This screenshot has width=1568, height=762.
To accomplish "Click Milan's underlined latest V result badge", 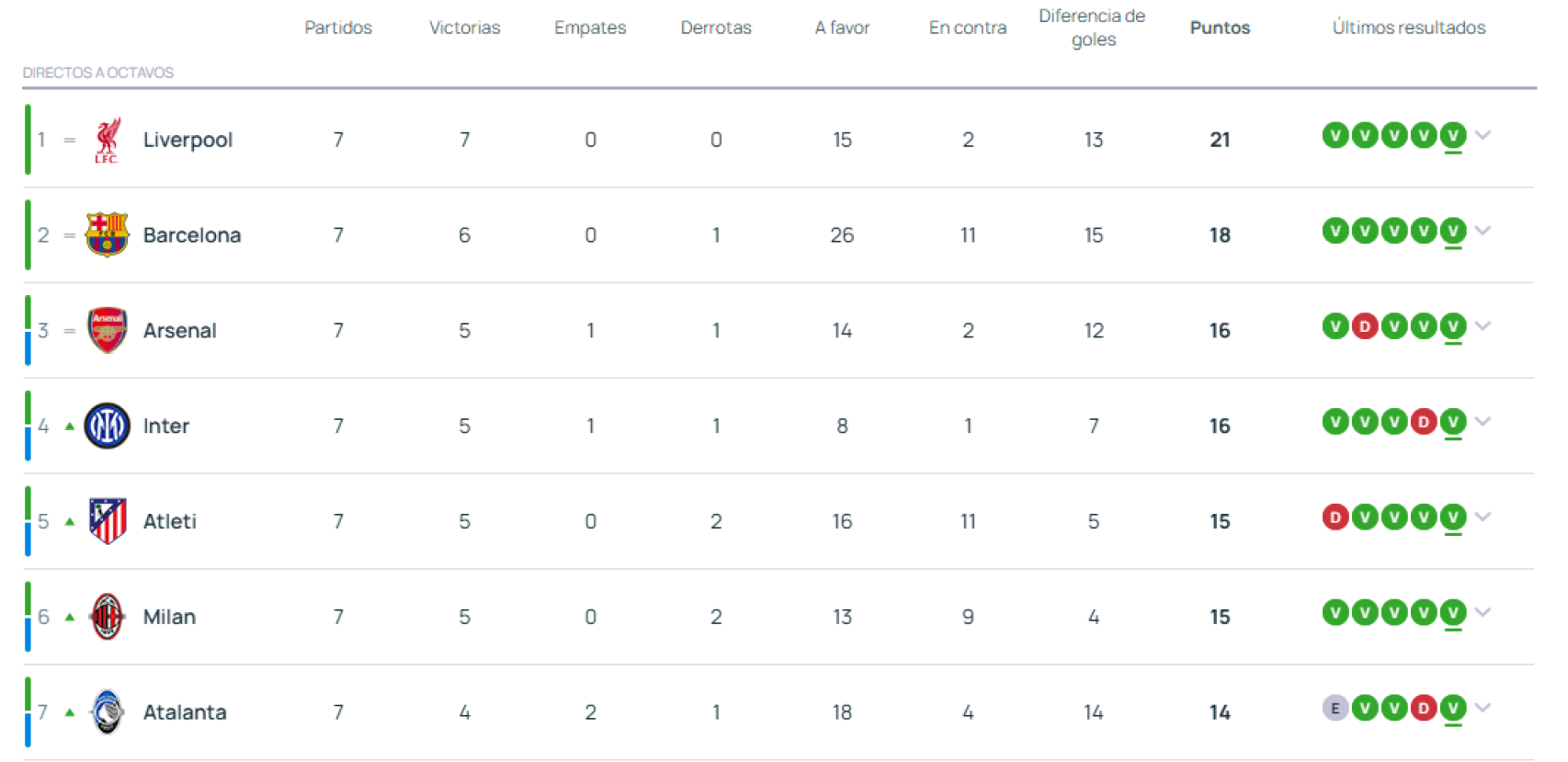I will (1453, 612).
